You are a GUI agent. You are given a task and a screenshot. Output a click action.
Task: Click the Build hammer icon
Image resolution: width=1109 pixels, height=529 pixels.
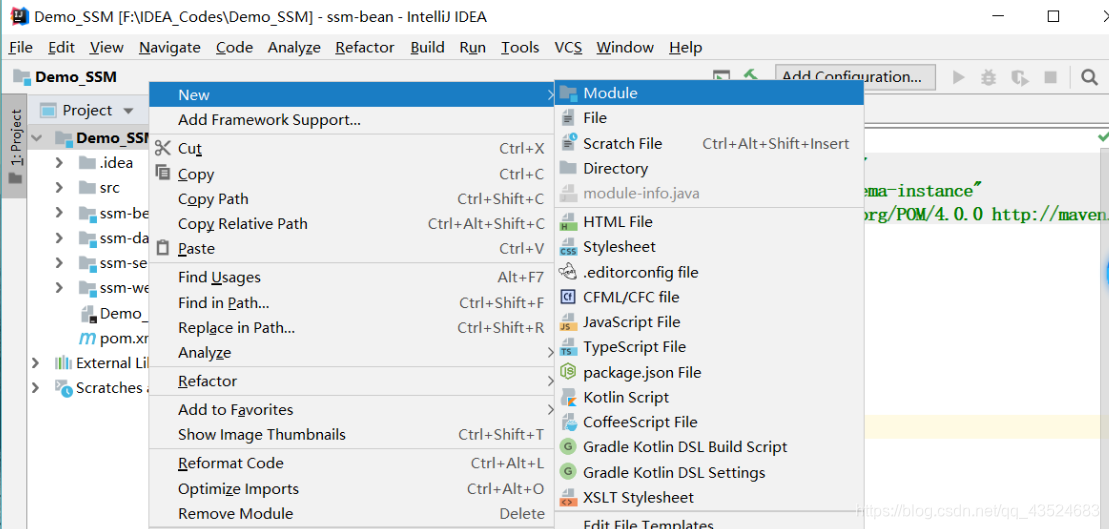point(750,75)
